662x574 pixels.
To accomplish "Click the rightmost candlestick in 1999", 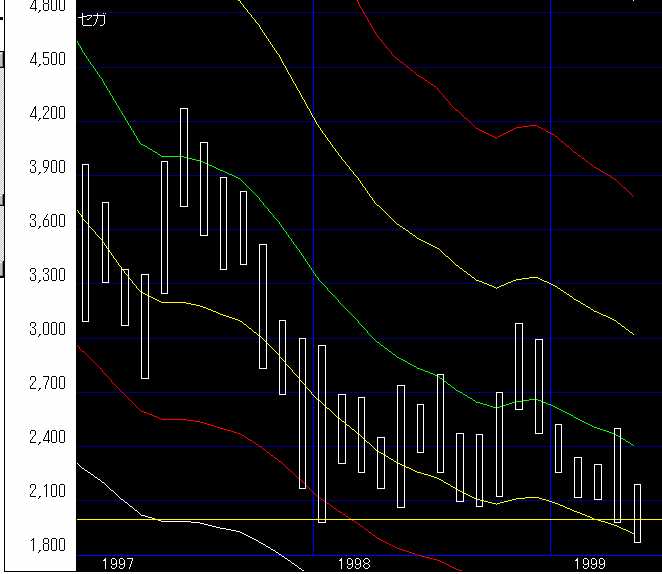I will (x=637, y=513).
